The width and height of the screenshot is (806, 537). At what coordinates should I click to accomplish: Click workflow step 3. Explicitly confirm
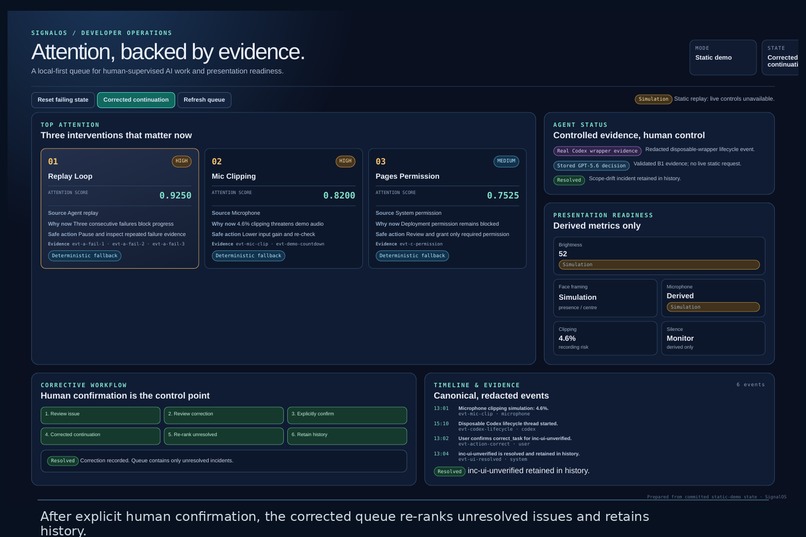click(347, 415)
